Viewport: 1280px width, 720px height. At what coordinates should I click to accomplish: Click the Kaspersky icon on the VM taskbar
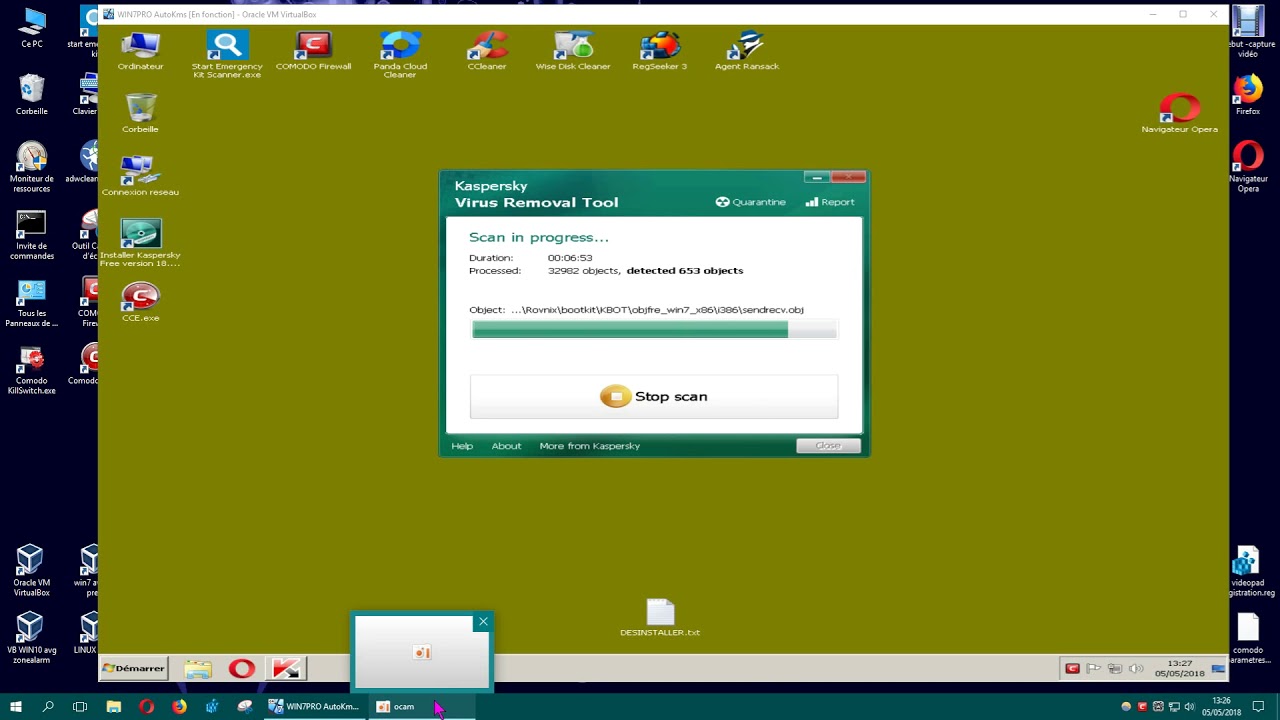coord(287,669)
